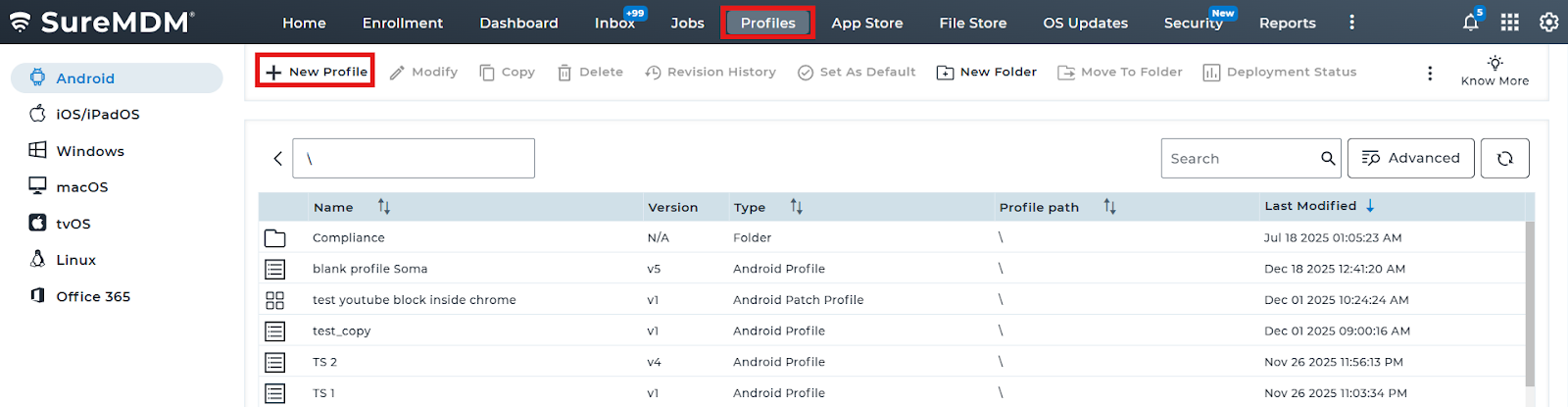1568x407 pixels.
Task: Sort the list by Type column
Action: click(x=796, y=207)
